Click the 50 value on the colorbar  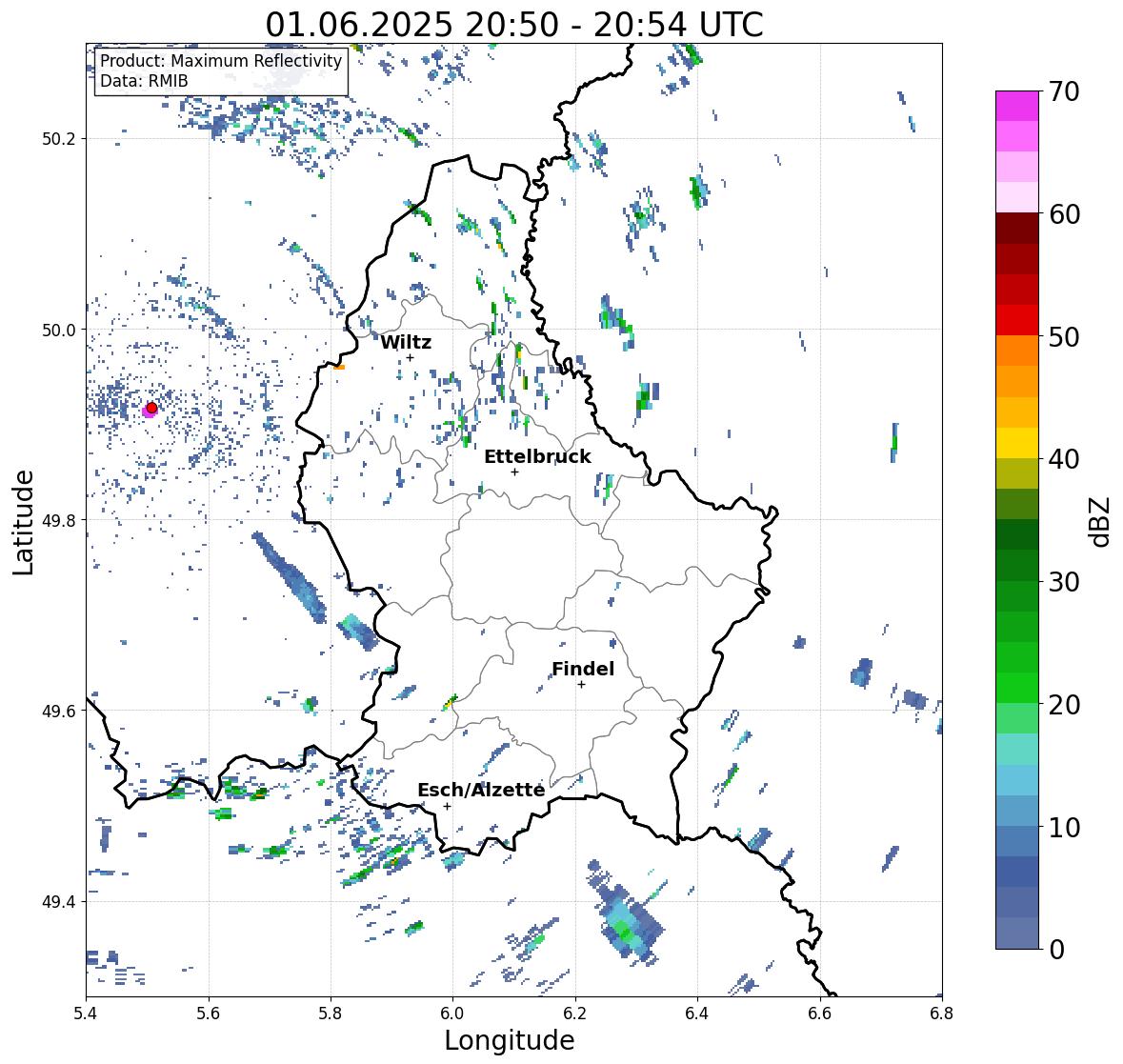[1064, 337]
